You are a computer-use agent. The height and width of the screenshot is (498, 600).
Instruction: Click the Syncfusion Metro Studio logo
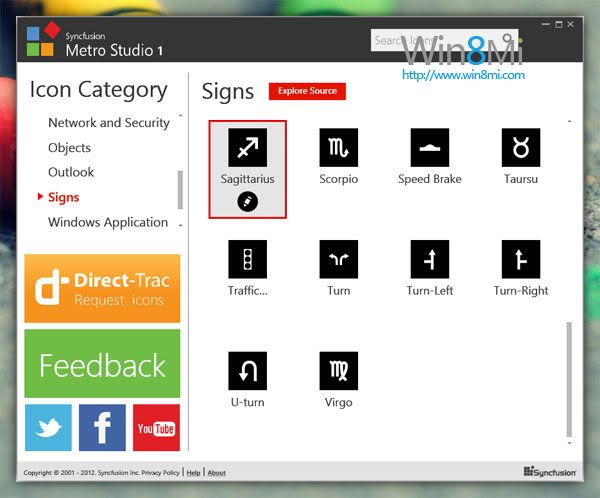[44, 39]
